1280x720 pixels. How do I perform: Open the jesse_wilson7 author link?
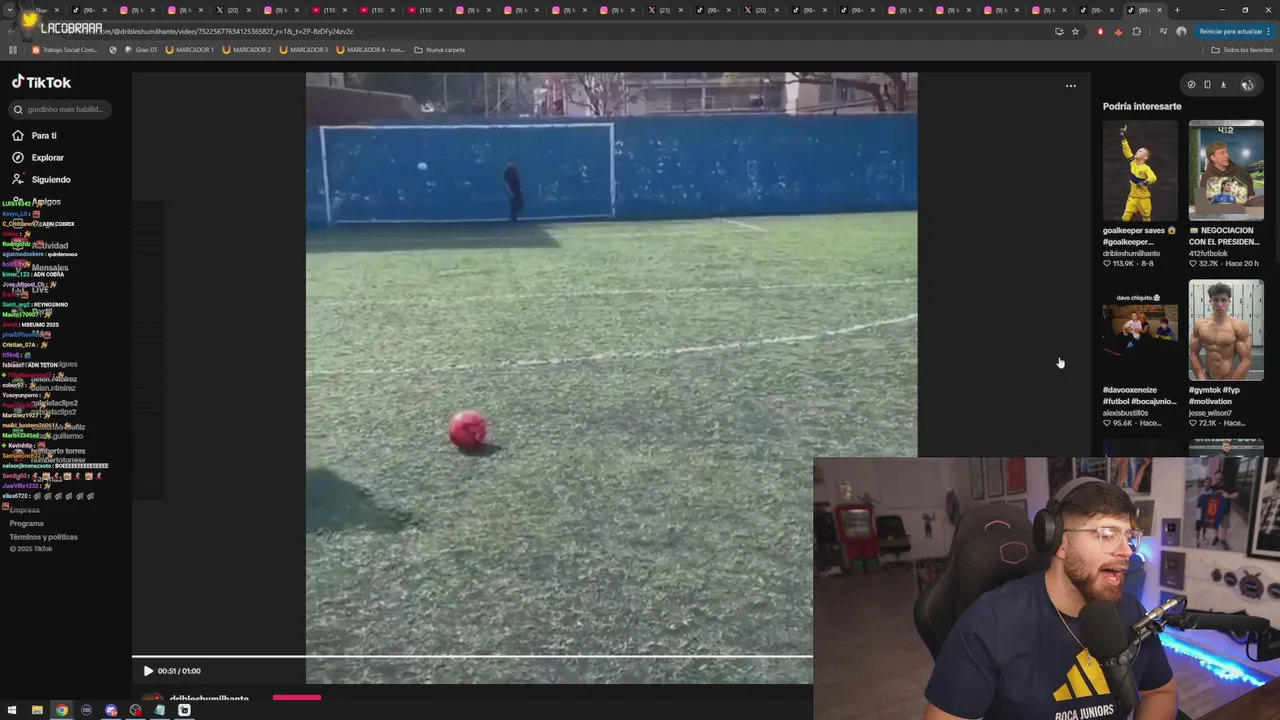click(x=1210, y=413)
